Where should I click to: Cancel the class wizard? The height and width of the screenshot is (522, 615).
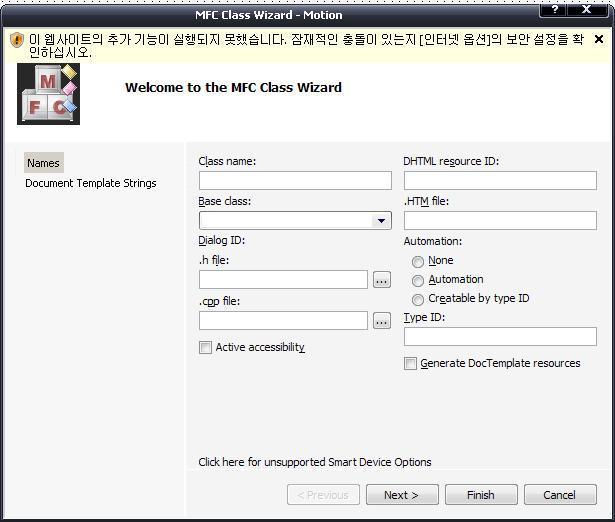coord(560,495)
